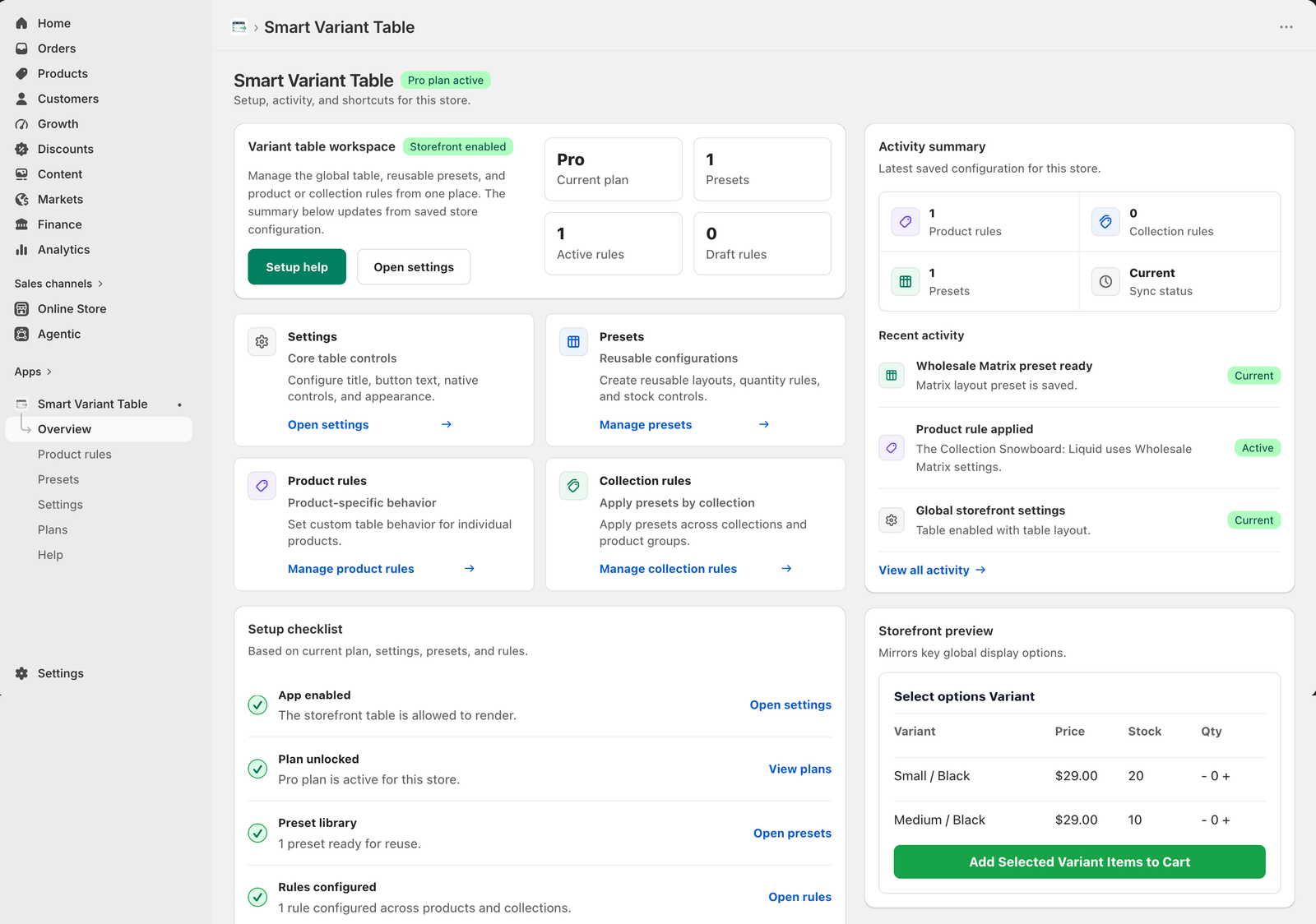The width and height of the screenshot is (1316, 924).
Task: Expand the Apps section chevron
Action: click(x=49, y=372)
